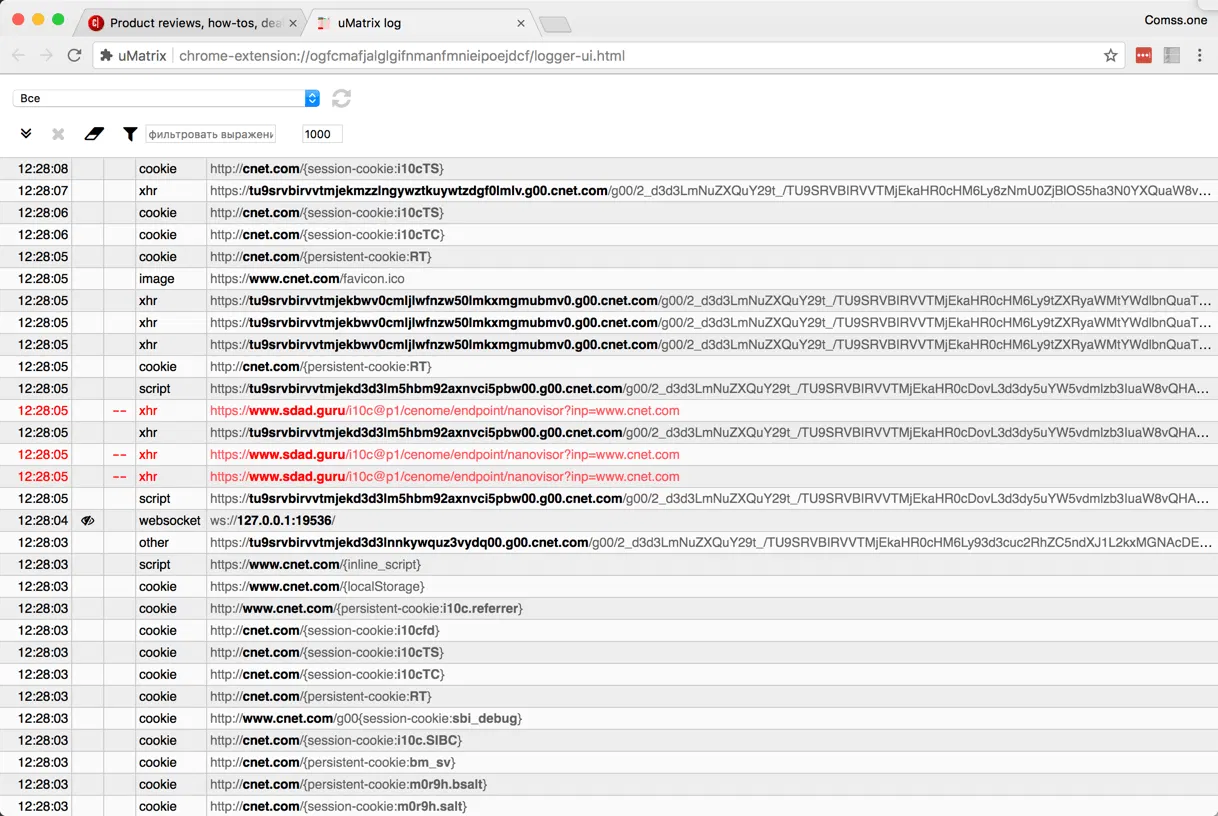Click the ws://127.0.0.1:19536 websocket entry
The height and width of the screenshot is (816, 1218).
pyautogui.click(x=272, y=521)
